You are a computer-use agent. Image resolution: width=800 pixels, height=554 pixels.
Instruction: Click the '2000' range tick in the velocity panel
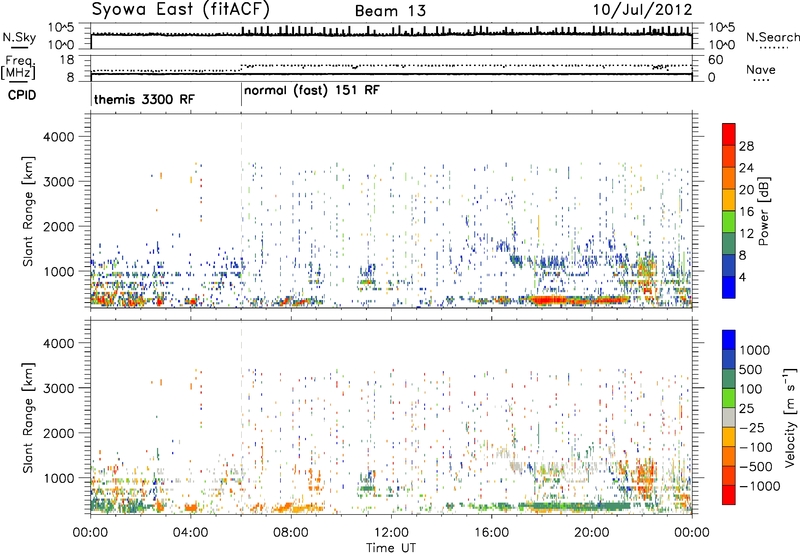[58, 433]
